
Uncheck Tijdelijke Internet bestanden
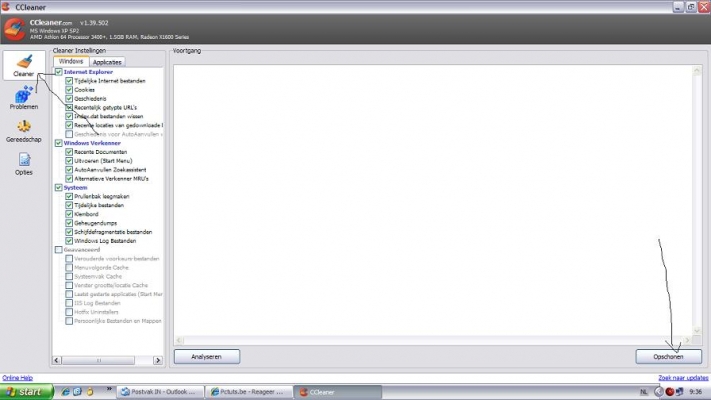click(x=69, y=81)
